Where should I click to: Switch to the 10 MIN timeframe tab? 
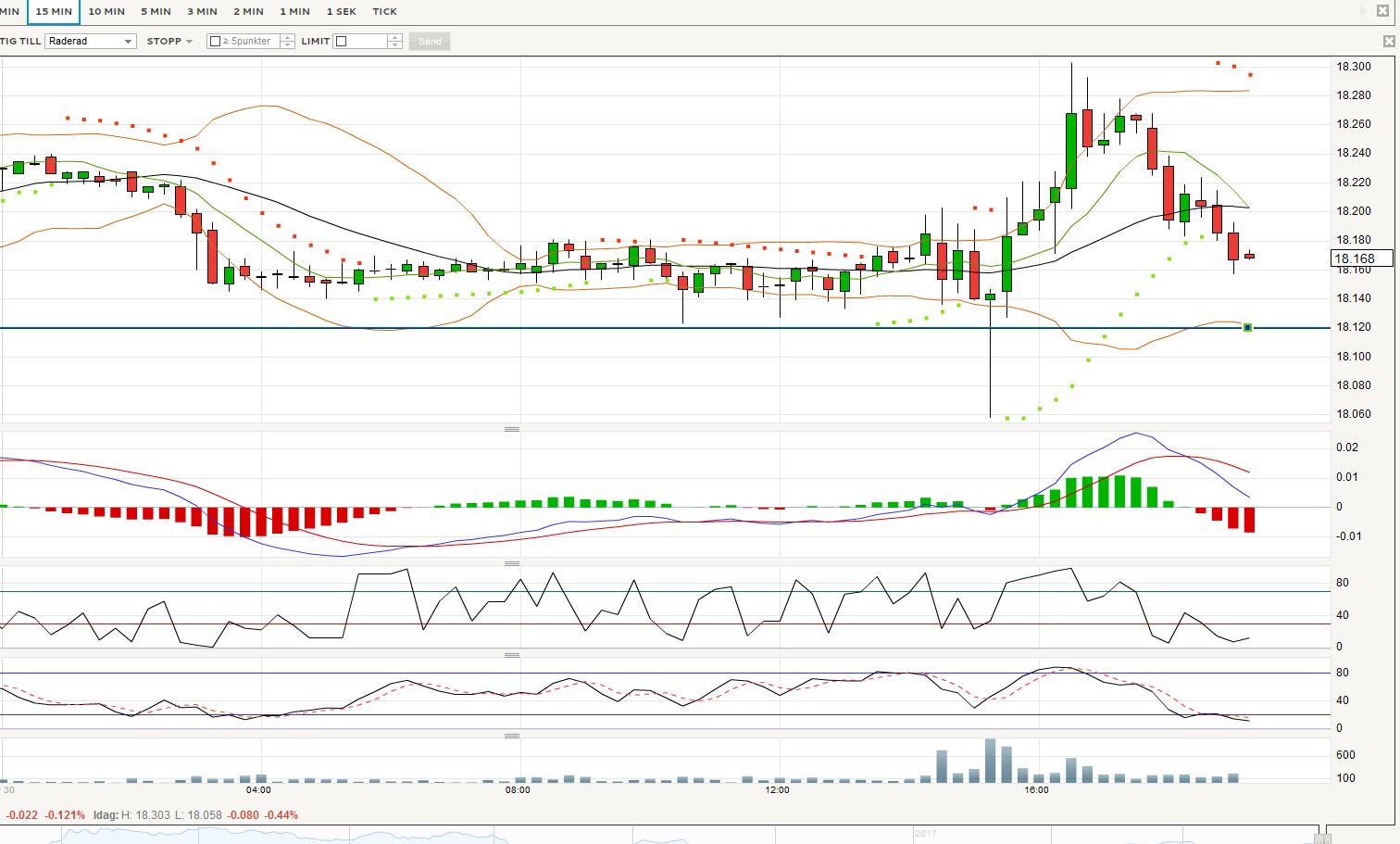tap(106, 12)
